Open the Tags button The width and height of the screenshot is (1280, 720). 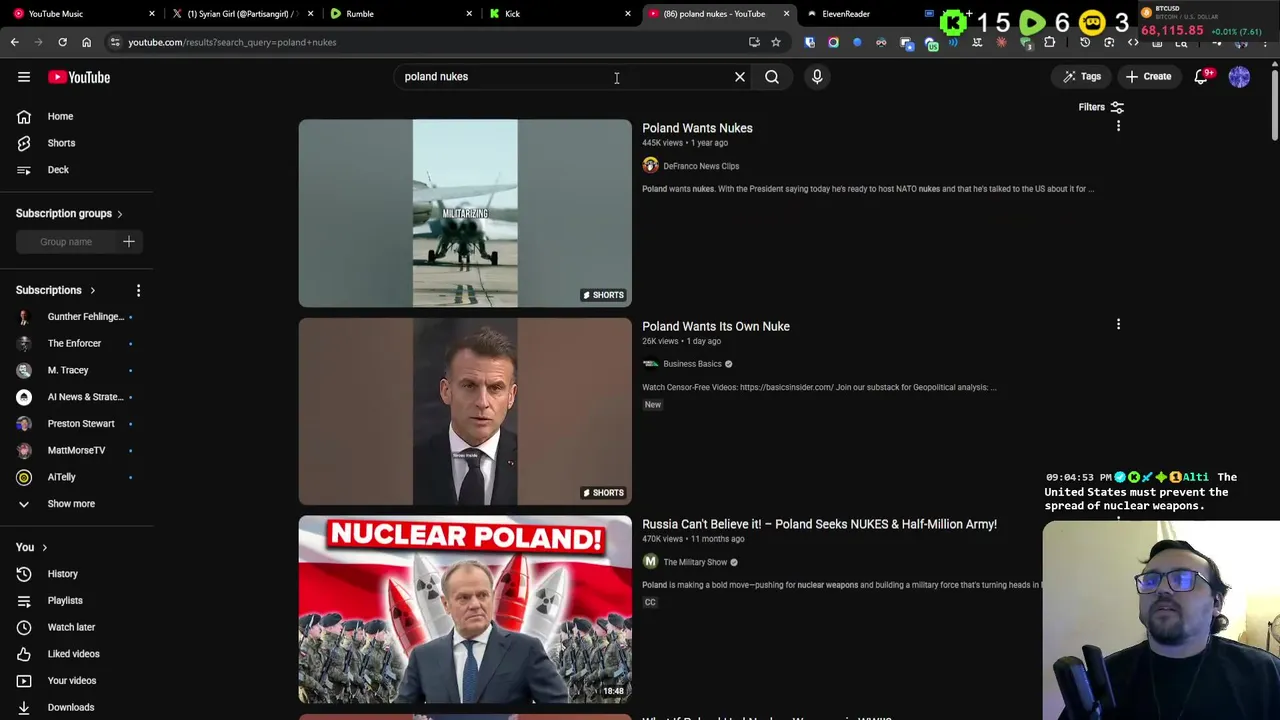point(1081,77)
